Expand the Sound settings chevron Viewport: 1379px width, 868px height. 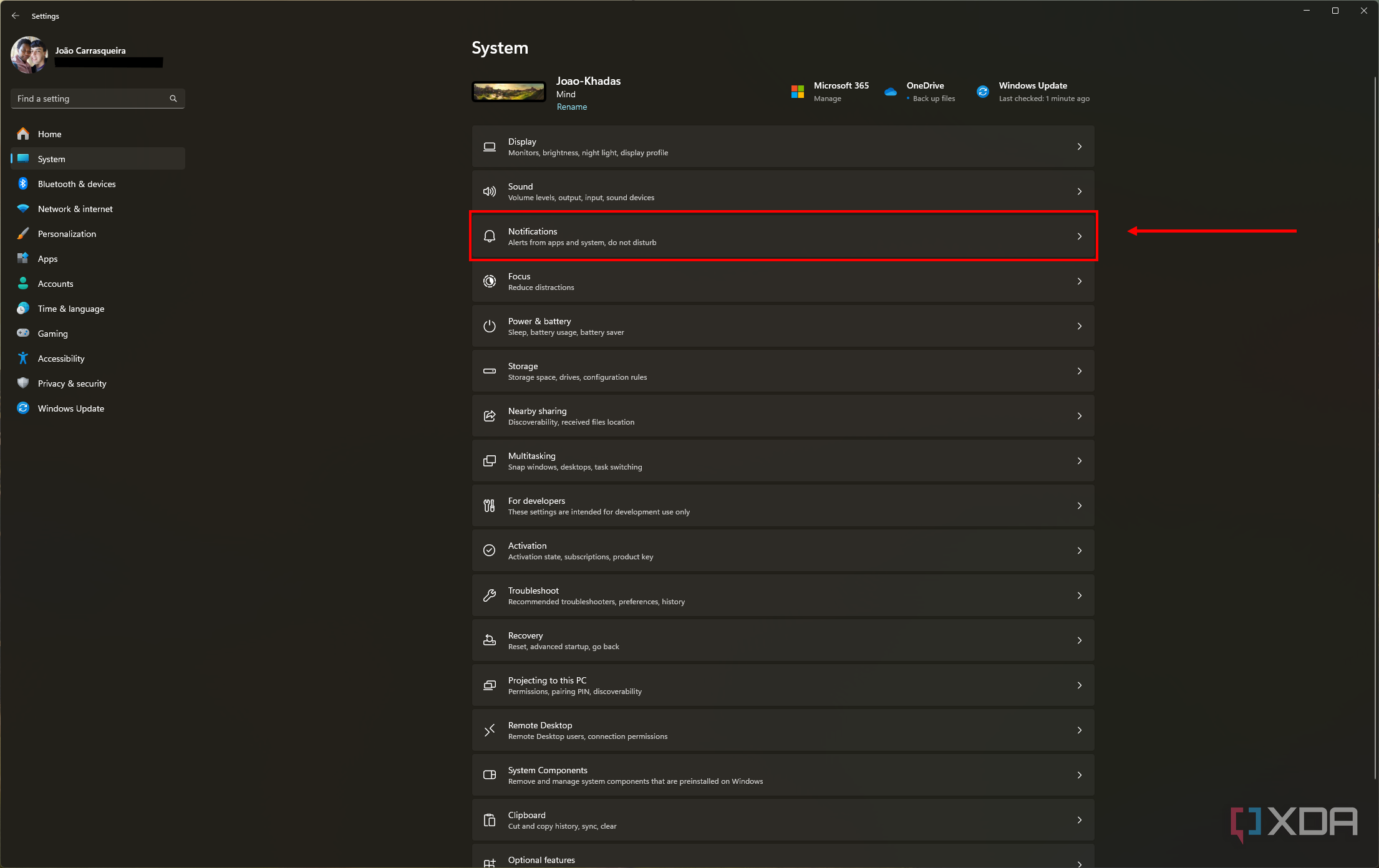tap(1080, 191)
